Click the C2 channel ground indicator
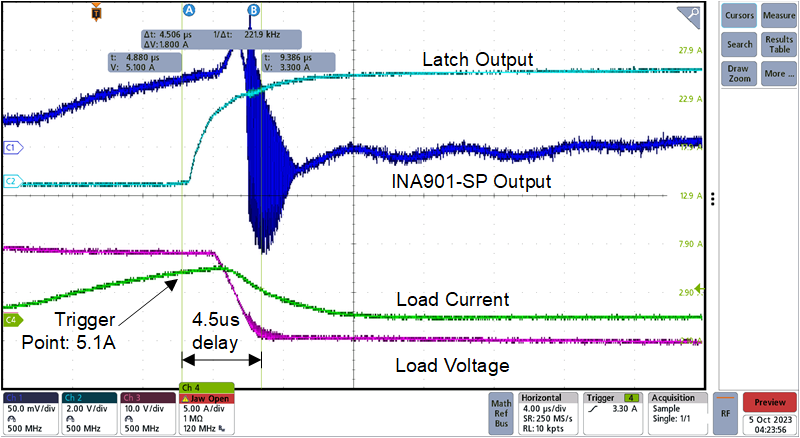This screenshot has width=800, height=438. 13,182
